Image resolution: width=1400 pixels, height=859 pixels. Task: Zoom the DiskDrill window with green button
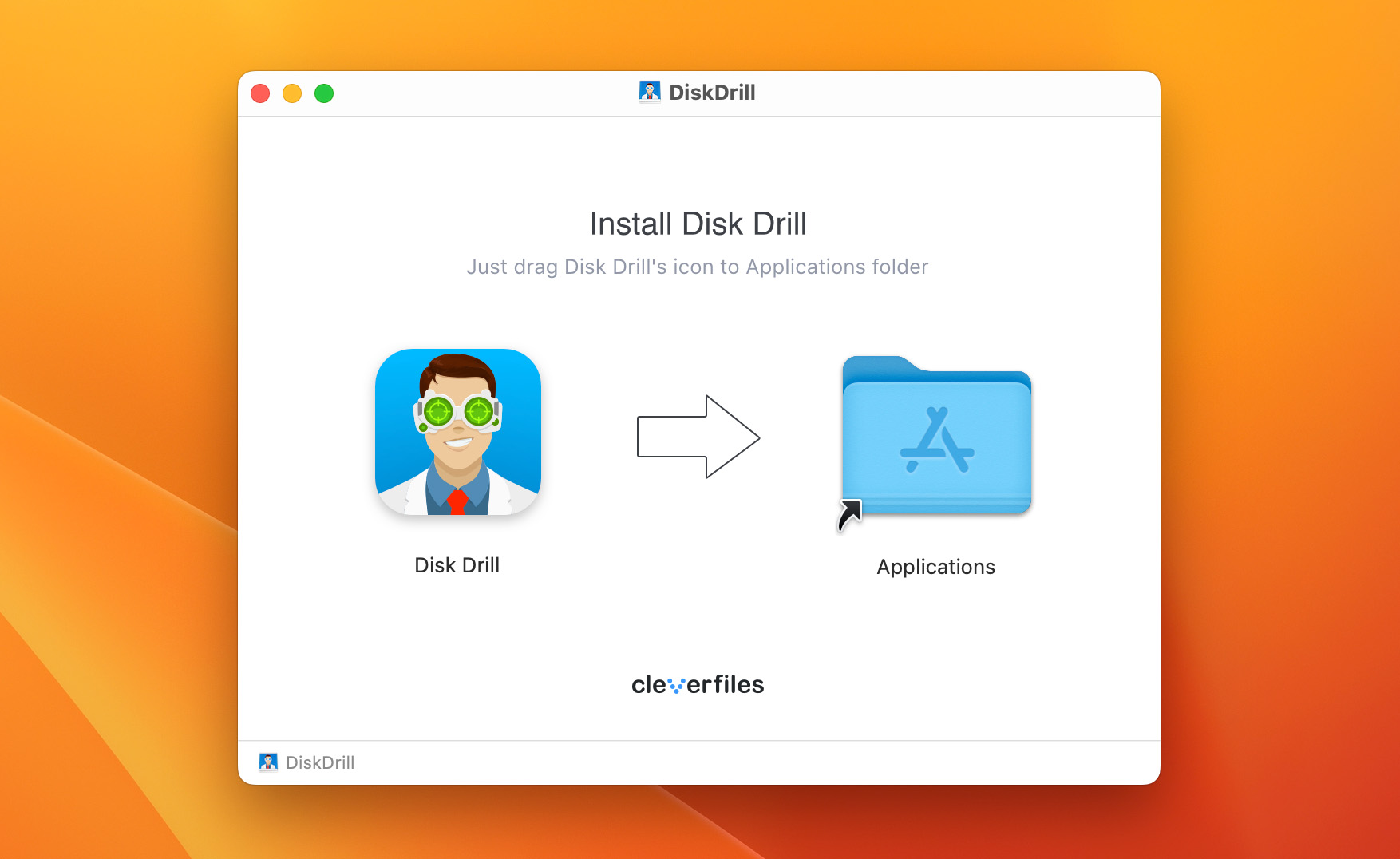point(324,93)
